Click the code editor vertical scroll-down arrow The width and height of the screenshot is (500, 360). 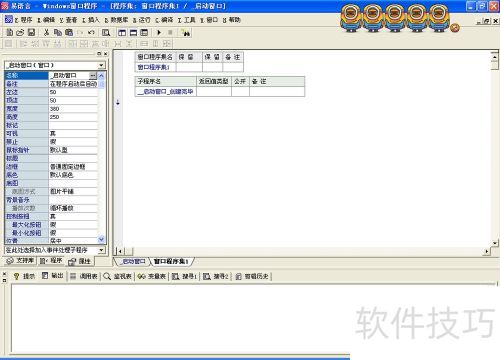point(495,243)
